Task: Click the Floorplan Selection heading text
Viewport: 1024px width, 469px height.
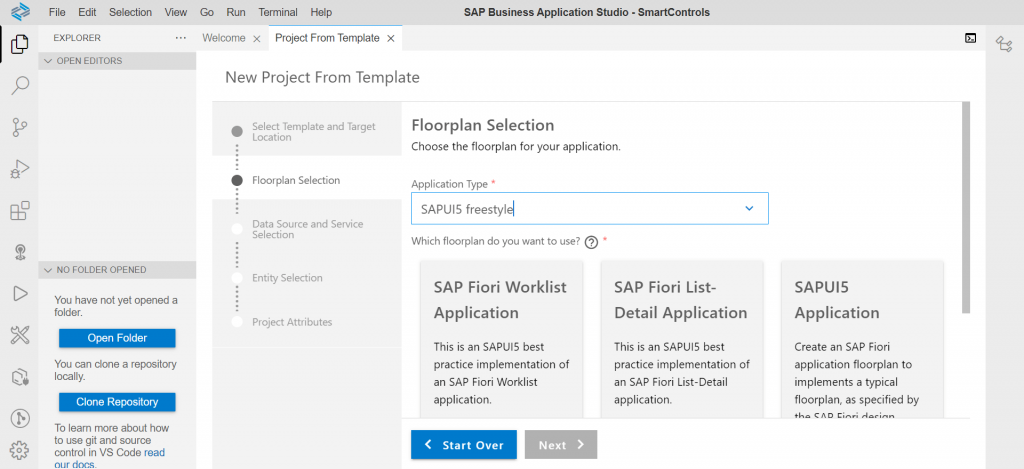Action: pos(483,125)
